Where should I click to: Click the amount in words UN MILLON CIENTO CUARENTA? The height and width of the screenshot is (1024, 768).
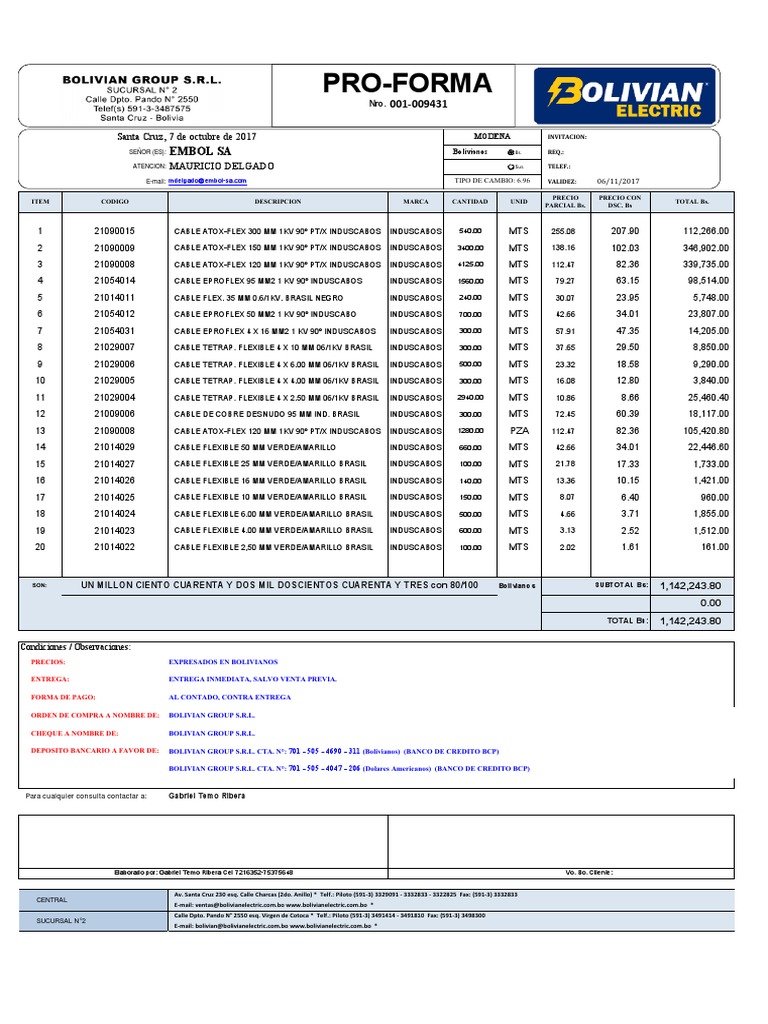click(x=280, y=585)
